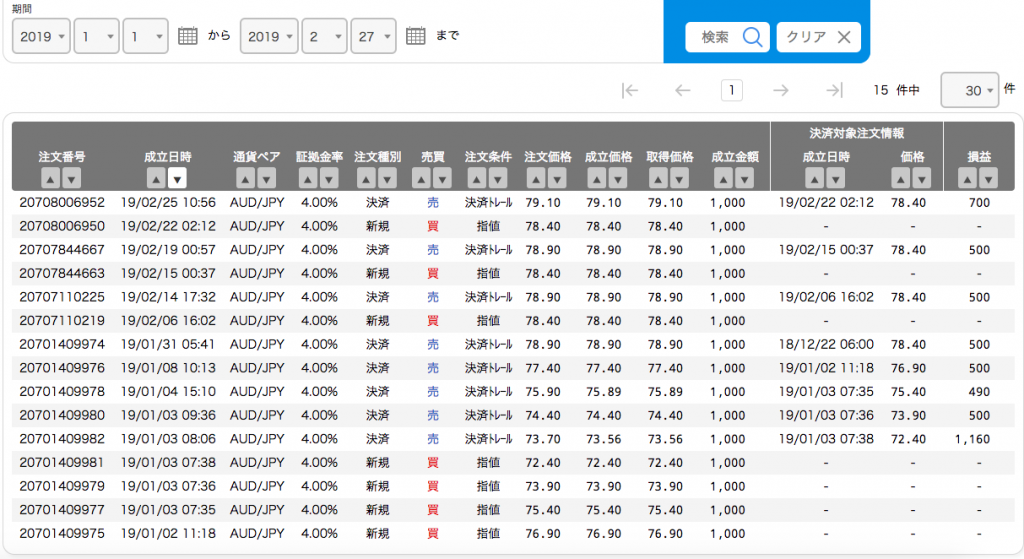Sort 注文価格 column descending
This screenshot has width=1024, height=559.
point(557,178)
